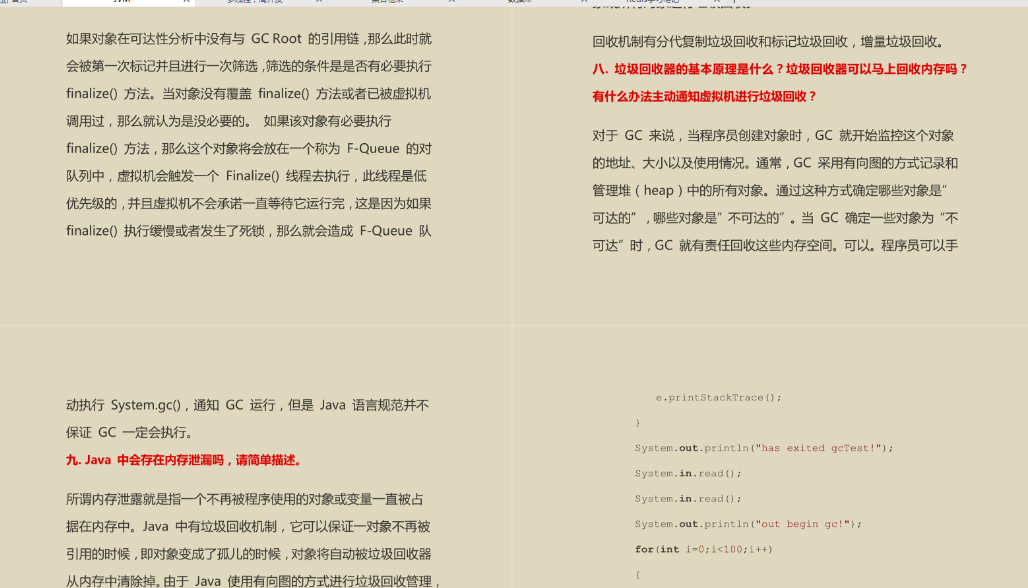This screenshot has width=1028, height=588.
Task: Click the line '从内存中清除掉。由于 Java 使用有向图'
Action: pyautogui.click(x=253, y=581)
